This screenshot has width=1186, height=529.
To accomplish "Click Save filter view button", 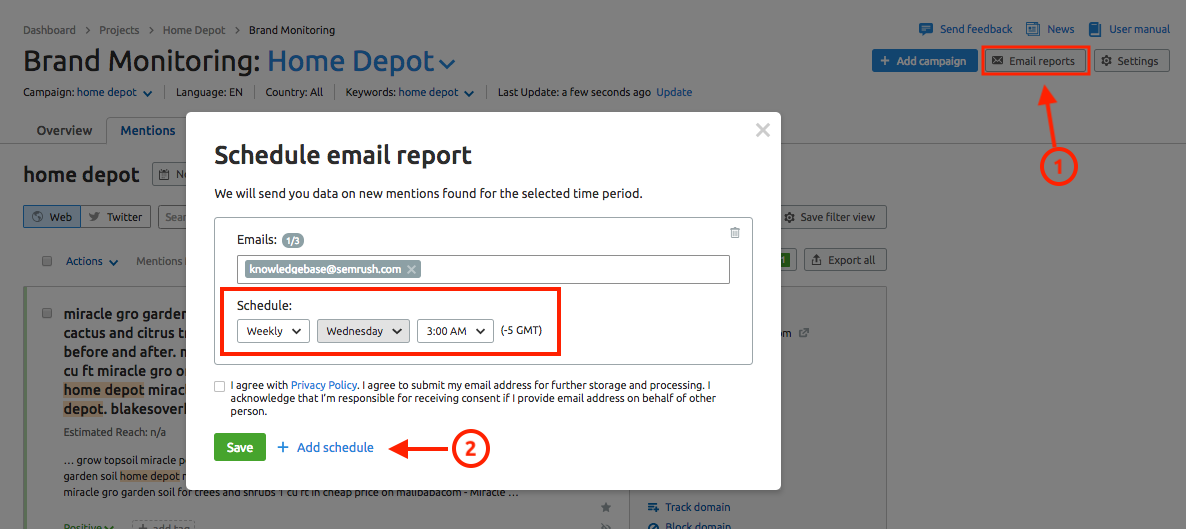I will 831,217.
